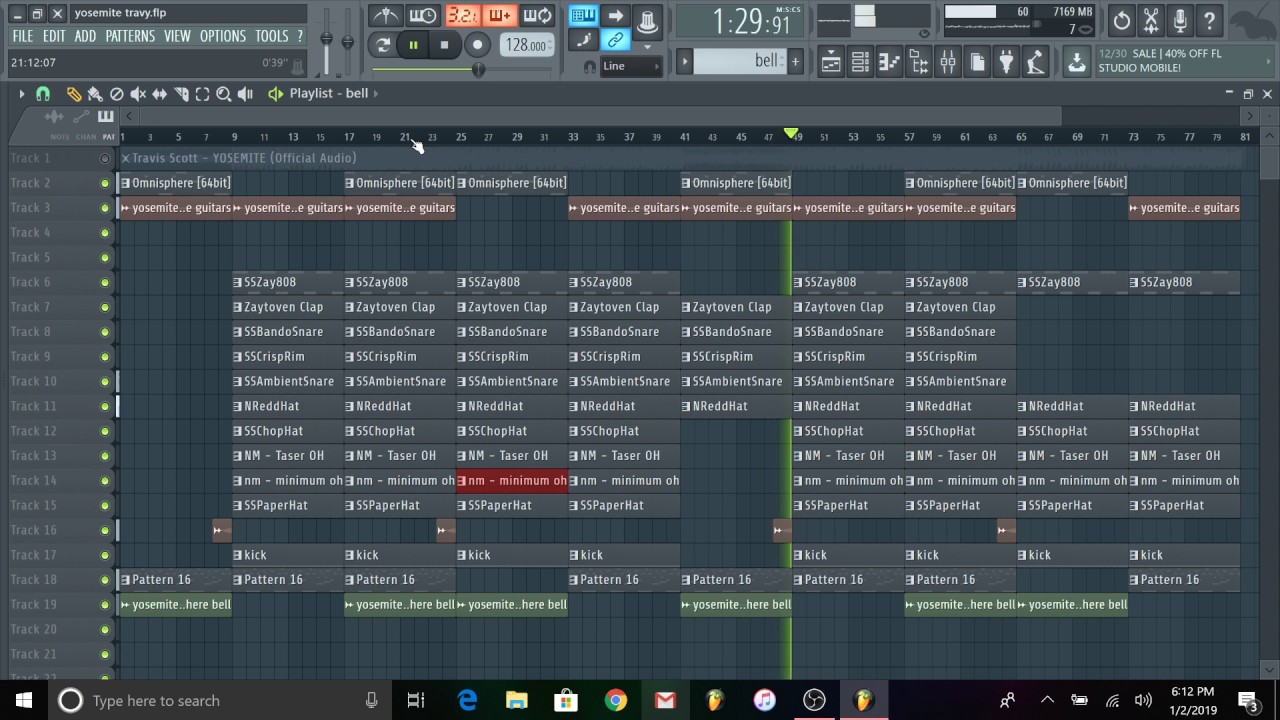Open the VIEW menu
The width and height of the screenshot is (1280, 720).
pyautogui.click(x=177, y=36)
